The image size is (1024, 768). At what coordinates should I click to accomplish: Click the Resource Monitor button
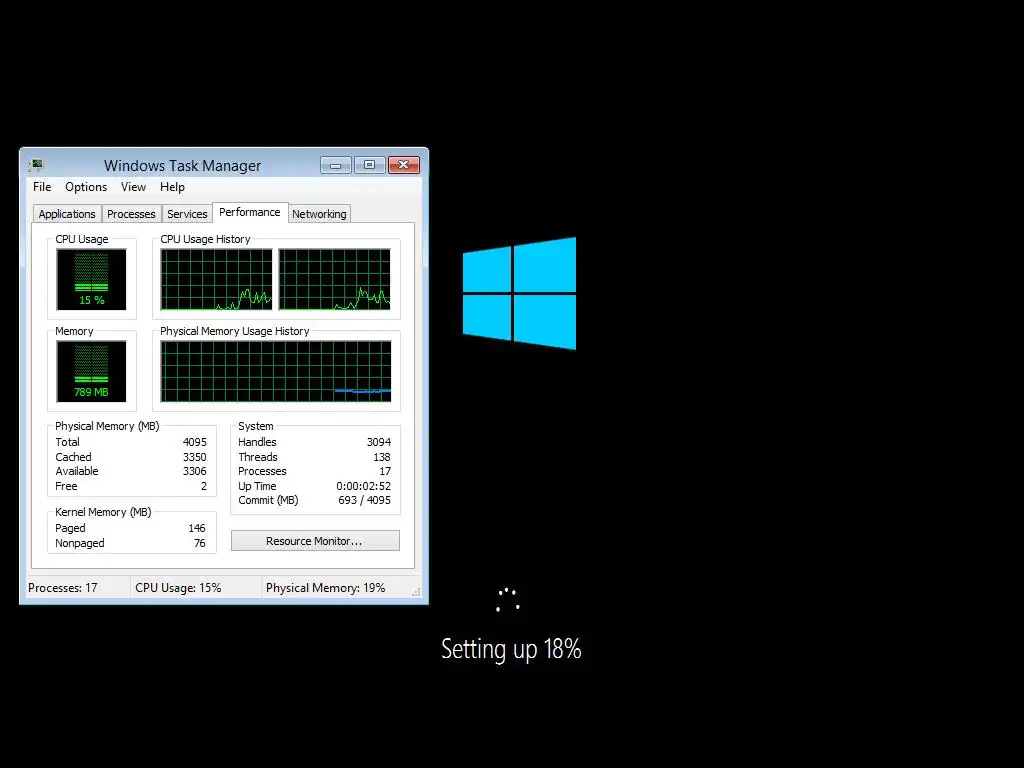point(315,541)
